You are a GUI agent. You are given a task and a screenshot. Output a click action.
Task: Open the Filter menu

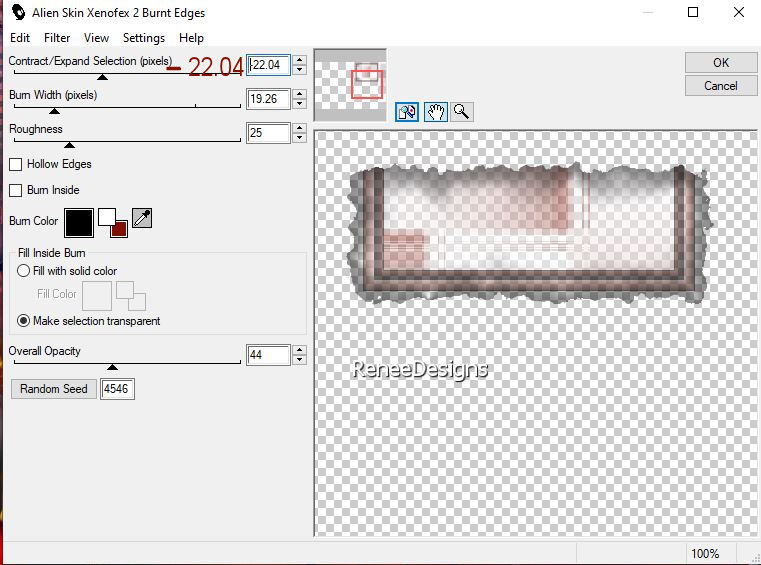57,38
